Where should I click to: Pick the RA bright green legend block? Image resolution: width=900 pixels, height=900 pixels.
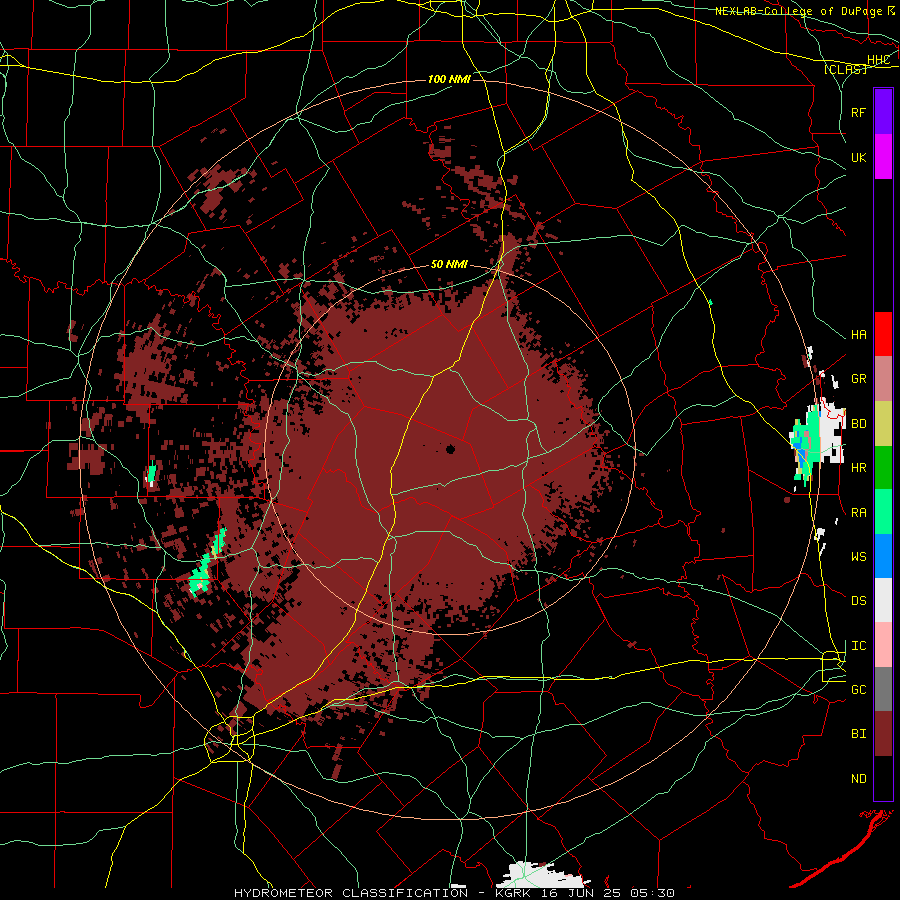(x=883, y=512)
